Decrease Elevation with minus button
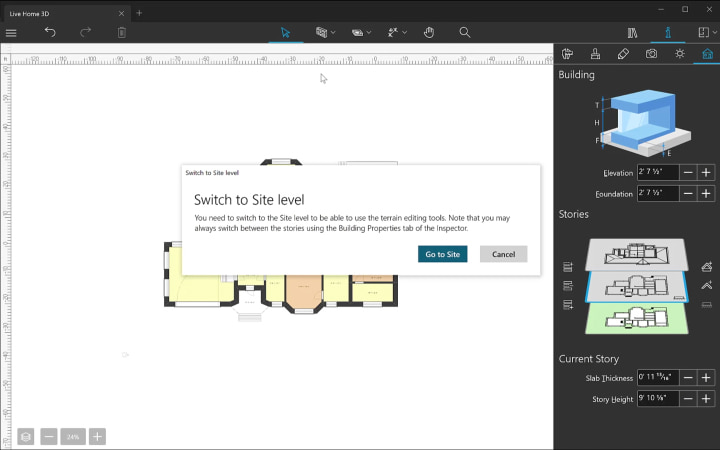720x450 pixels. click(x=688, y=172)
